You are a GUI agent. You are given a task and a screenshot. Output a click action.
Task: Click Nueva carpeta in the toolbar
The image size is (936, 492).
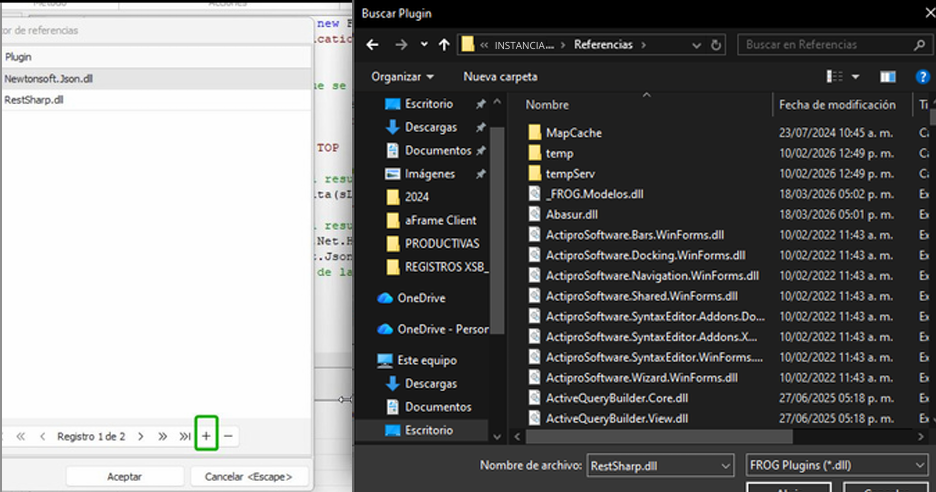pyautogui.click(x=500, y=77)
